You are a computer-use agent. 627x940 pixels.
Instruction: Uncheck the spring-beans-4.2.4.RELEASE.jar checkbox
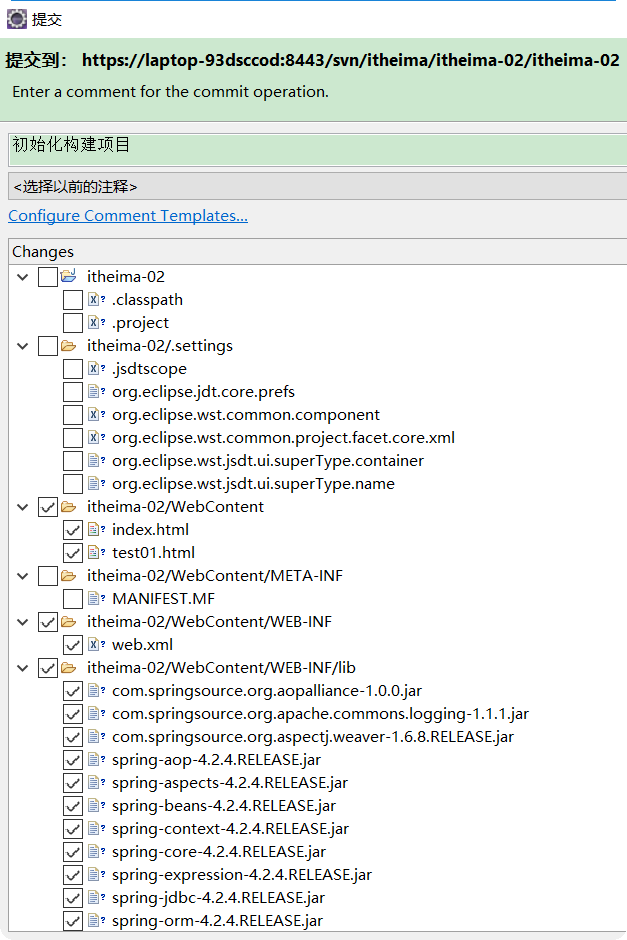pyautogui.click(x=73, y=806)
